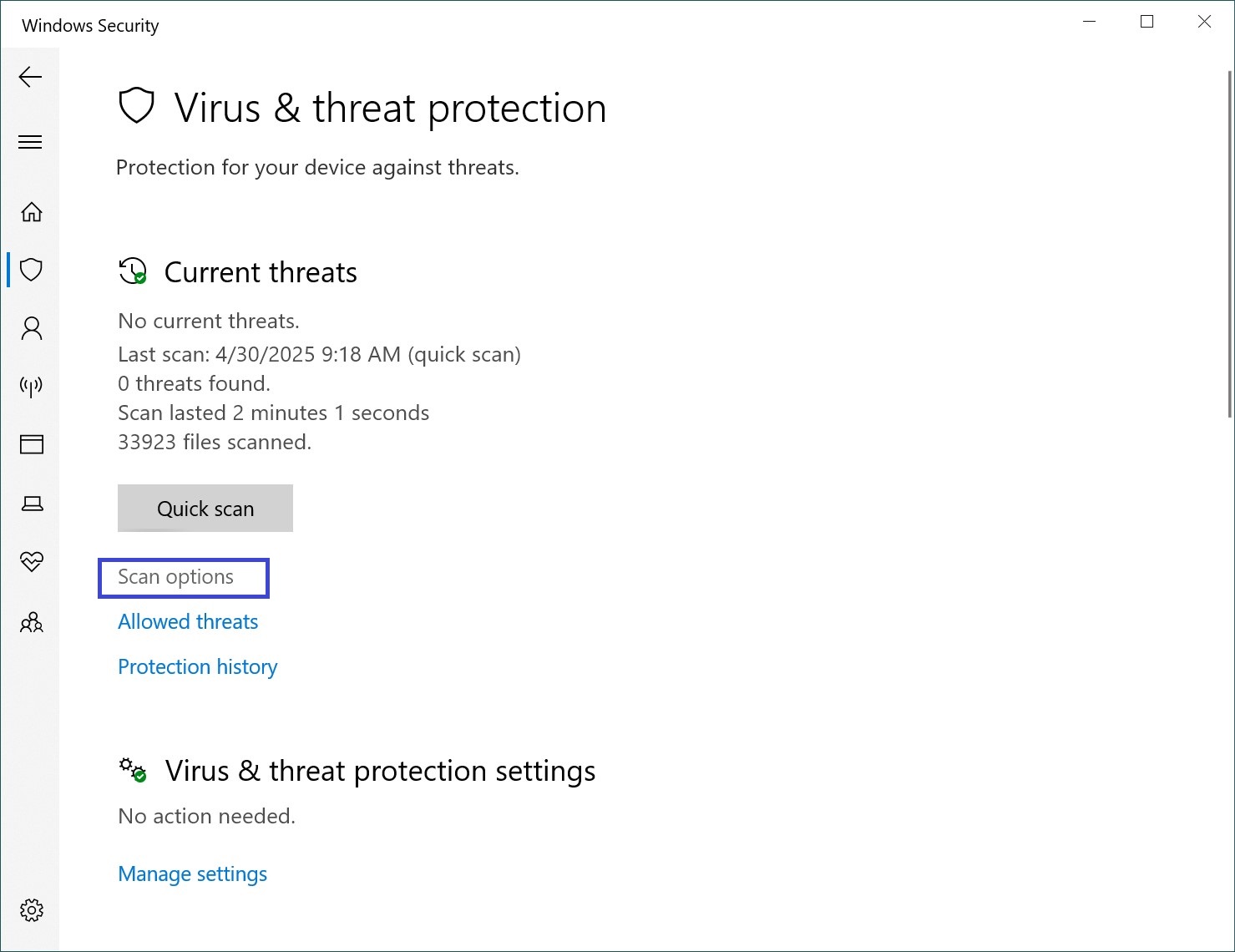The height and width of the screenshot is (952, 1235).
Task: Select the Virus & threat protection shield icon
Action: (32, 270)
